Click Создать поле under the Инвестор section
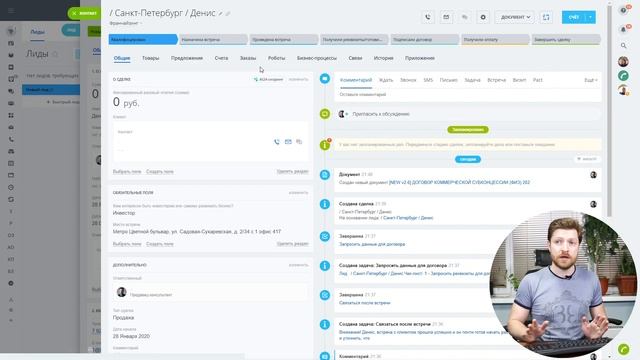Screen dimensions: 640x360 160,244
